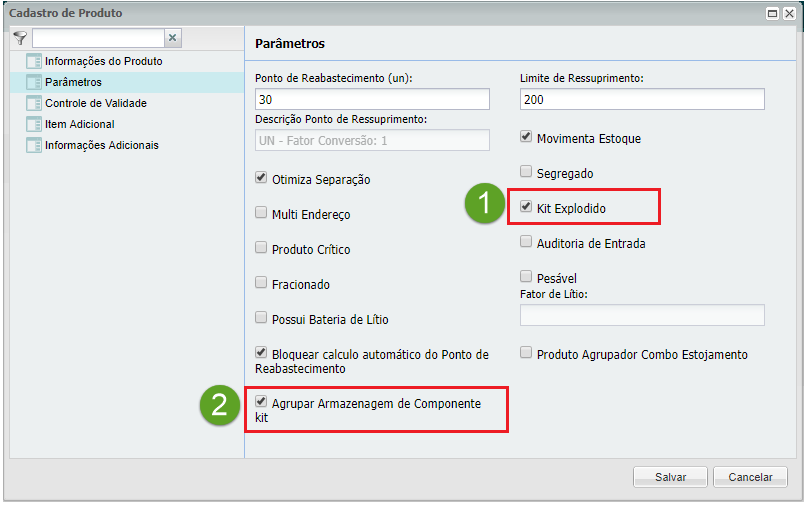Close the Cadastro de Produto dialog
This screenshot has height=506, width=807.
[x=790, y=14]
